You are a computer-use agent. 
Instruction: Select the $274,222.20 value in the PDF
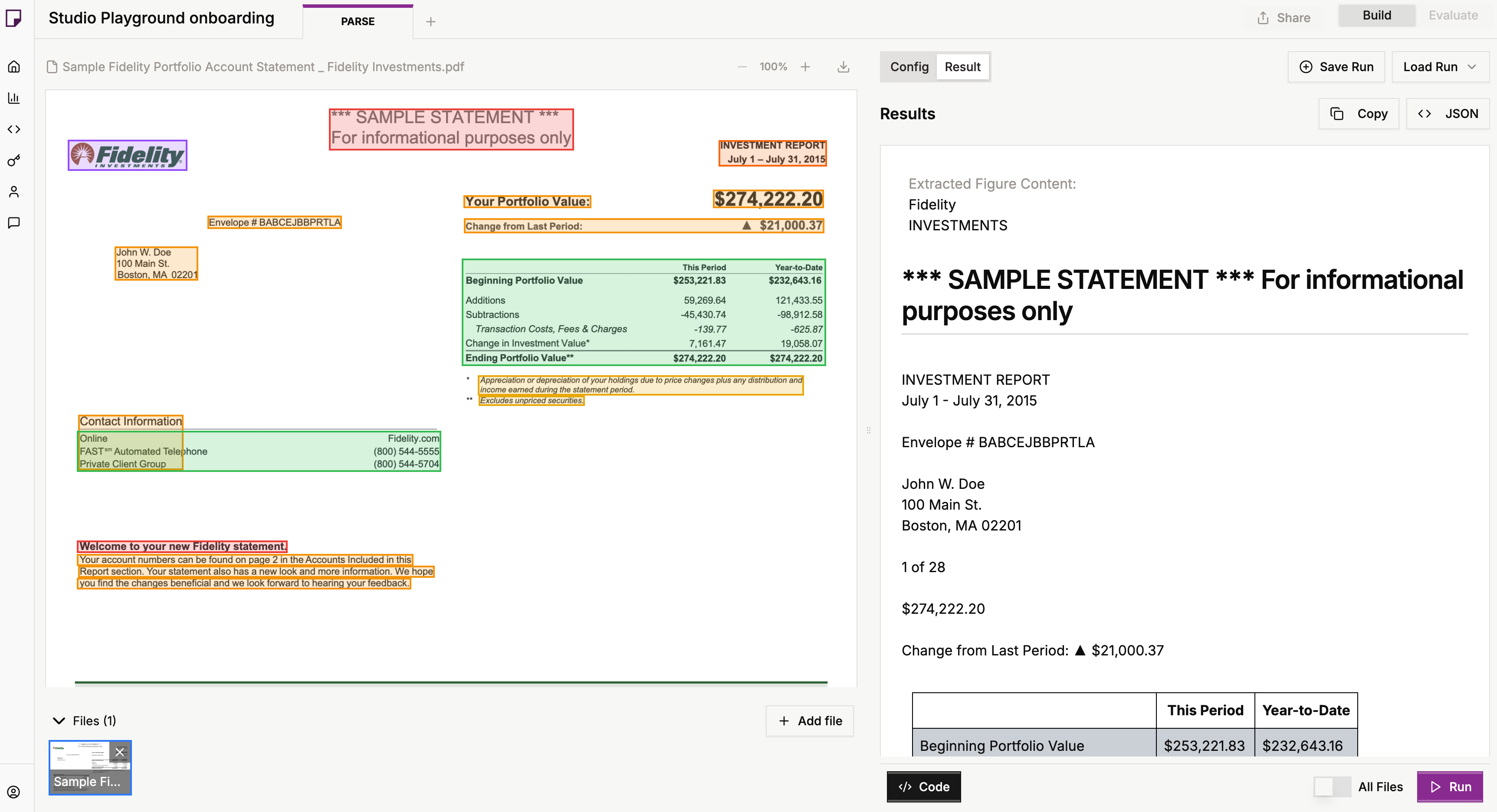click(x=768, y=199)
